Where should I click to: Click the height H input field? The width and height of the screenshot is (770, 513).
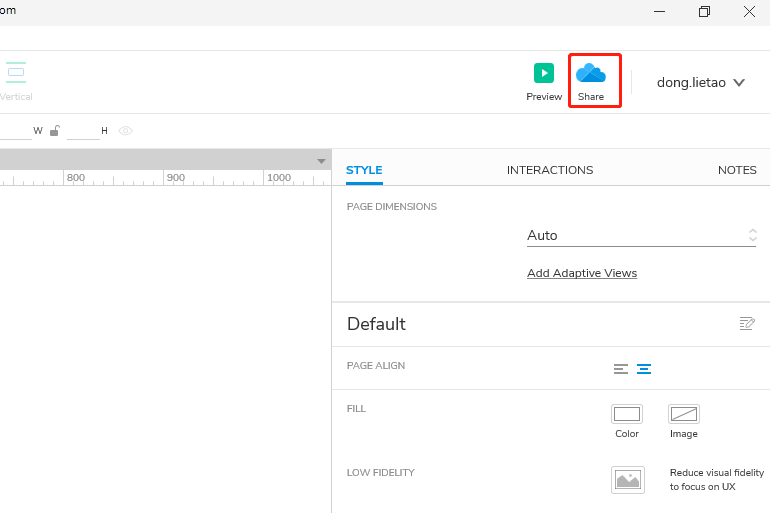click(x=83, y=131)
